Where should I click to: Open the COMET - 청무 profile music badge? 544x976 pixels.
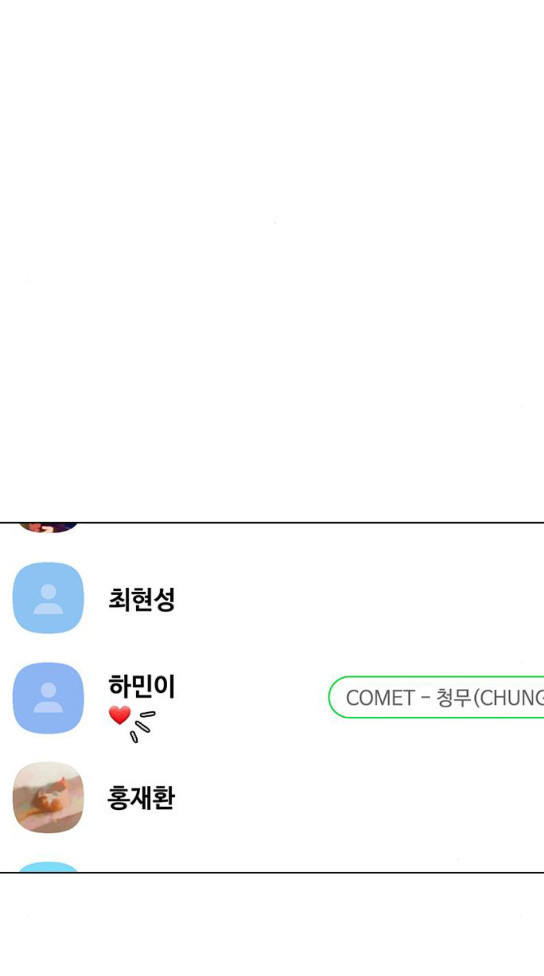point(436,697)
